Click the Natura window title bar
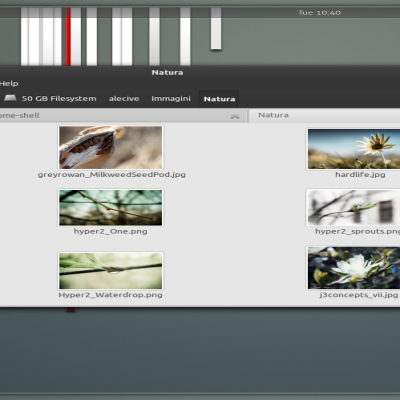This screenshot has height=400, width=400. coord(200,72)
